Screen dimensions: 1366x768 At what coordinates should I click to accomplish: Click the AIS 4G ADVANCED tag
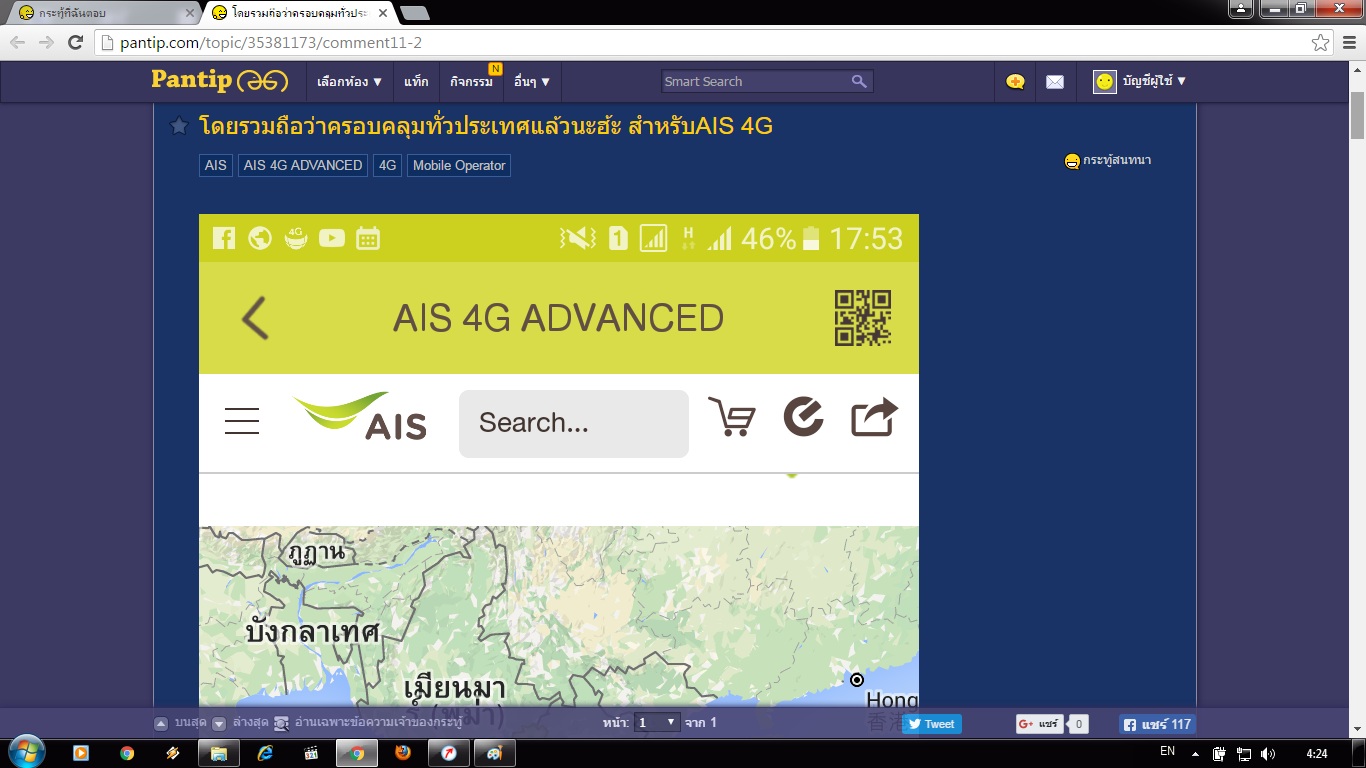(303, 165)
